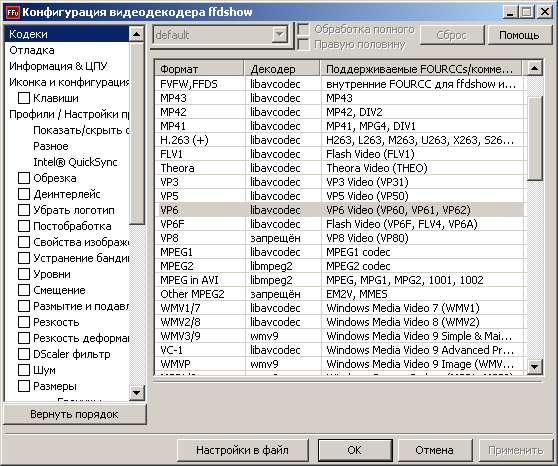
Task: Click down arrow of codec list scrollbar
Action: tap(535, 366)
